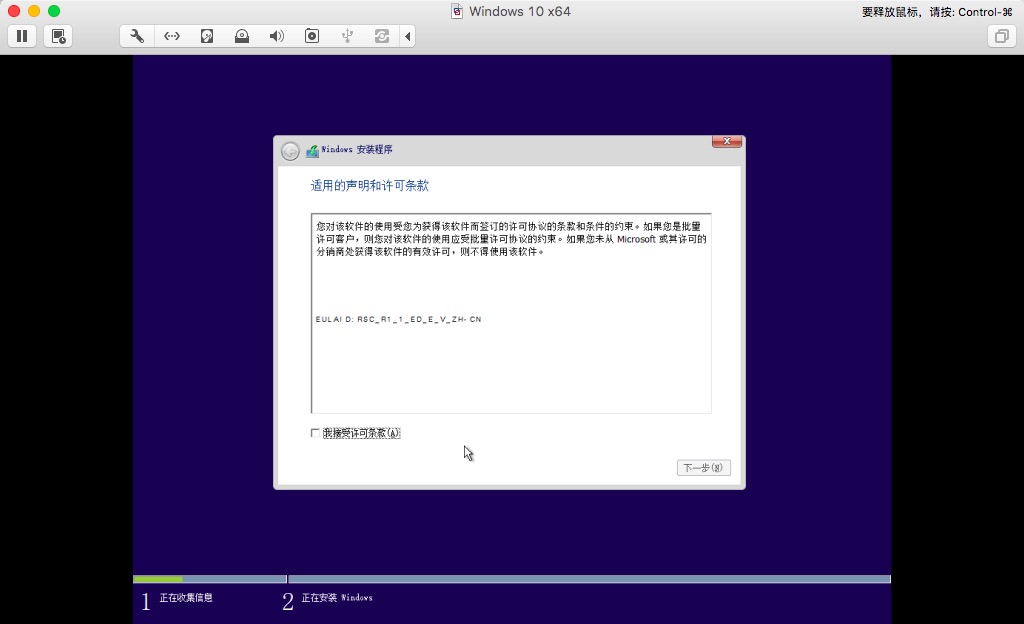This screenshot has height=624, width=1024.
Task: Click the green installation progress bar
Action: click(158, 579)
